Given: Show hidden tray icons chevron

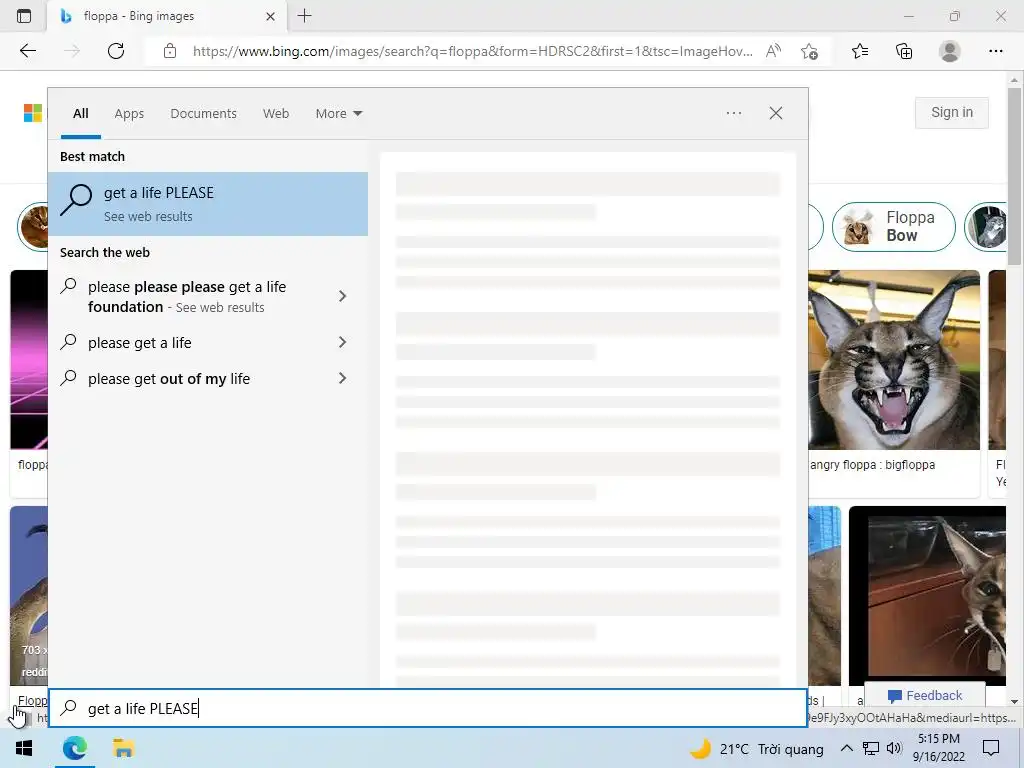Looking at the screenshot, I should 846,748.
